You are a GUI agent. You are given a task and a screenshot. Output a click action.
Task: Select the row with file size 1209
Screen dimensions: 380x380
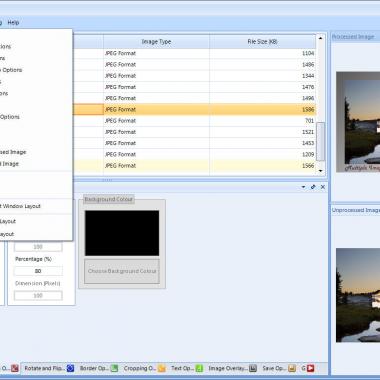pos(194,154)
